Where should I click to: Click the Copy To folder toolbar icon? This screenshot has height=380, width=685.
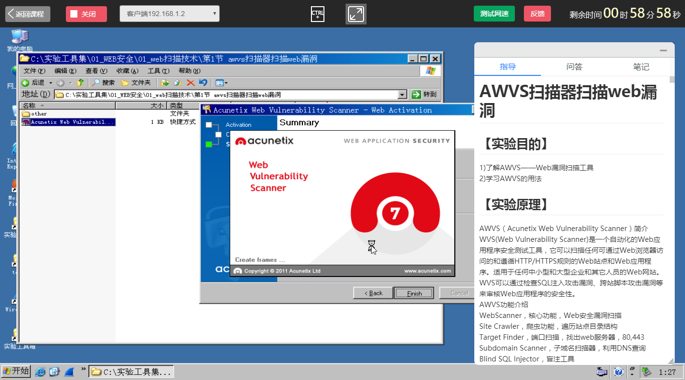(177, 83)
